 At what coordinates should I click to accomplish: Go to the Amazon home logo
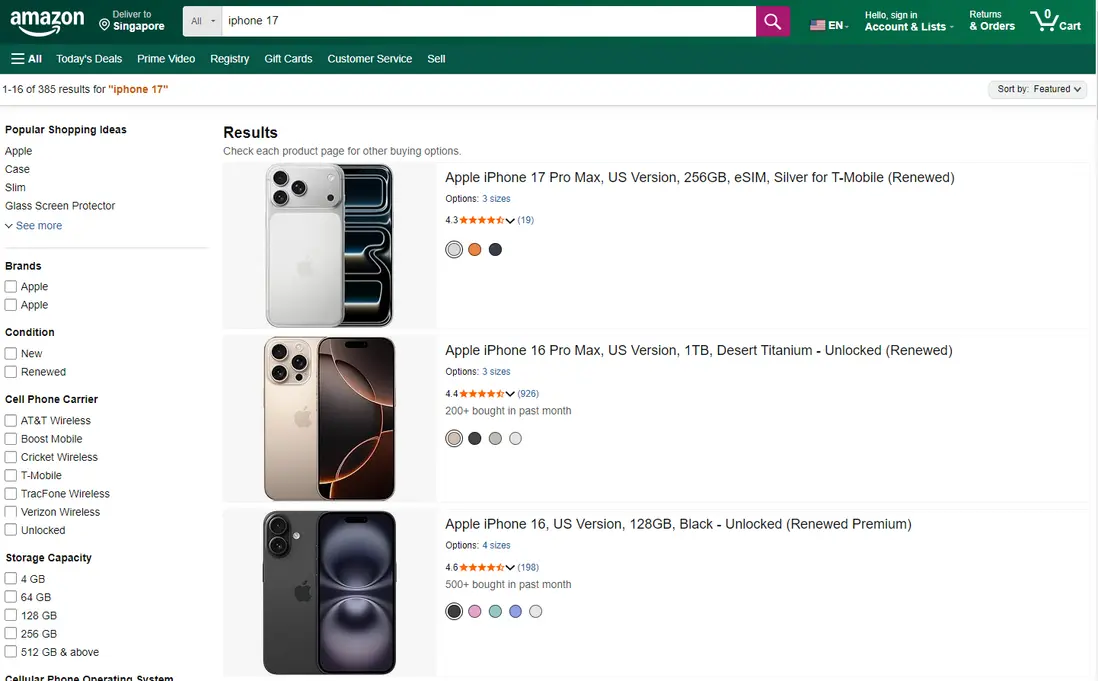(x=48, y=21)
